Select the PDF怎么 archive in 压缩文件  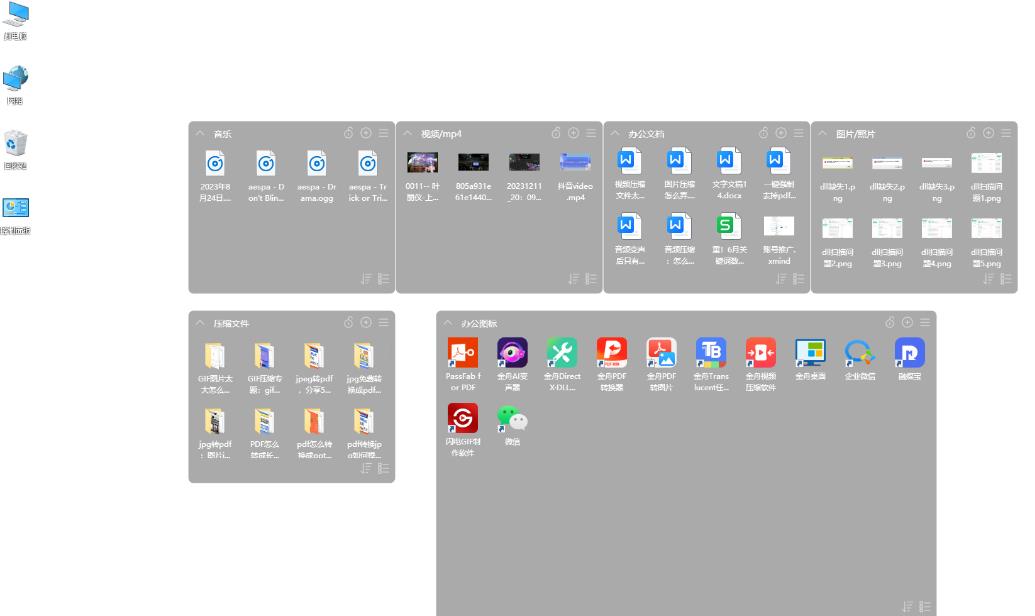click(265, 421)
